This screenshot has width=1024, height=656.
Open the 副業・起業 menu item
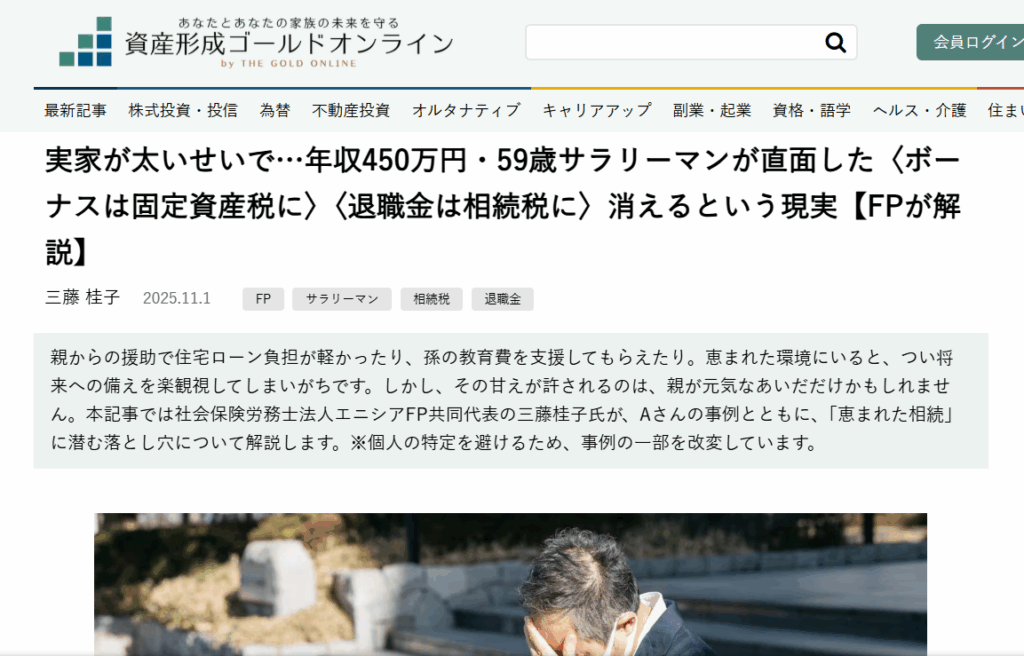point(712,111)
